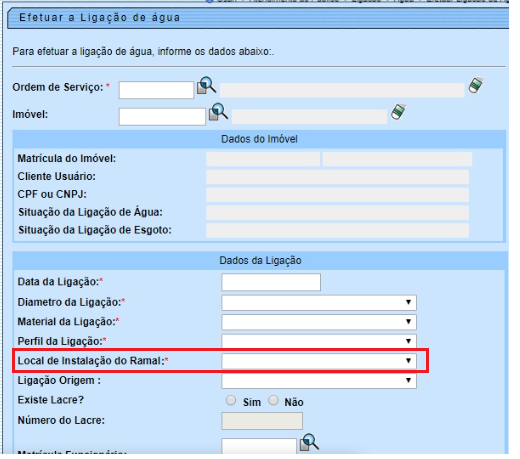Click the Ordem de Serviço description box

click(342, 90)
